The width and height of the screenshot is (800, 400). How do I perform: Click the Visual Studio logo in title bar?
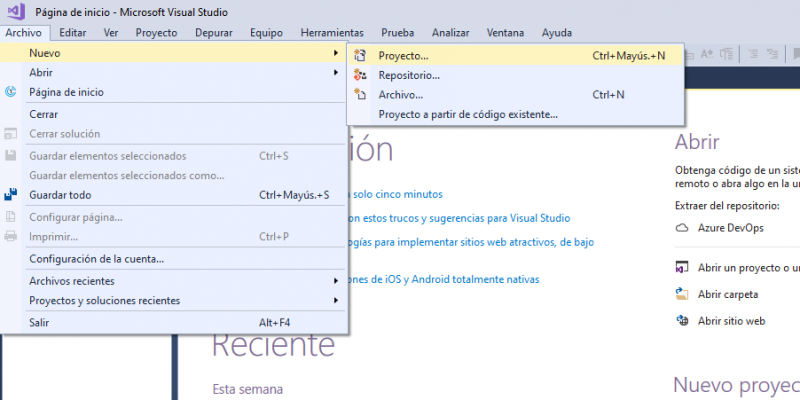pos(15,11)
